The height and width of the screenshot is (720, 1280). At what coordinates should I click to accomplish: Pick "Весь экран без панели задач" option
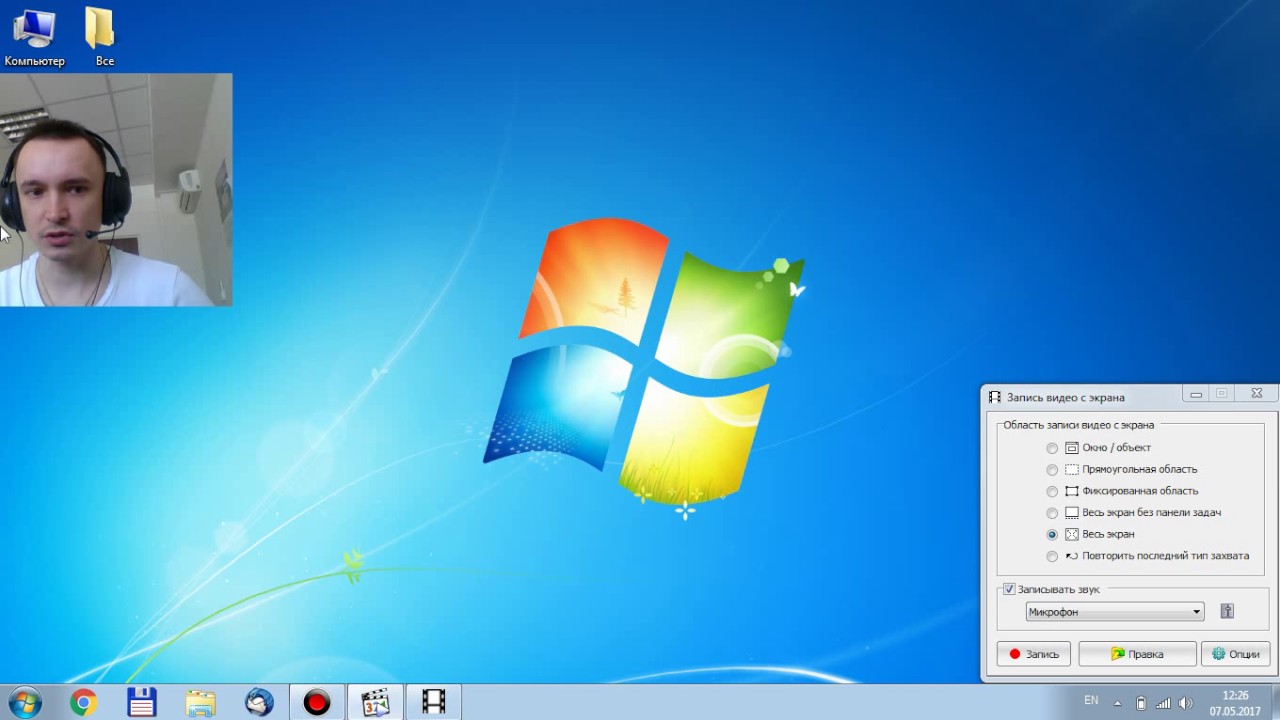[1052, 513]
